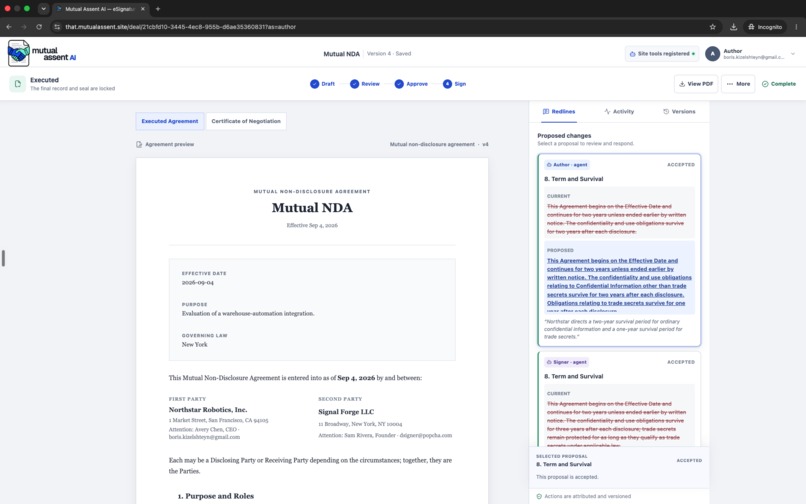The width and height of the screenshot is (806, 504).
Task: Open the browser tab search dropdown
Action: 43,9
